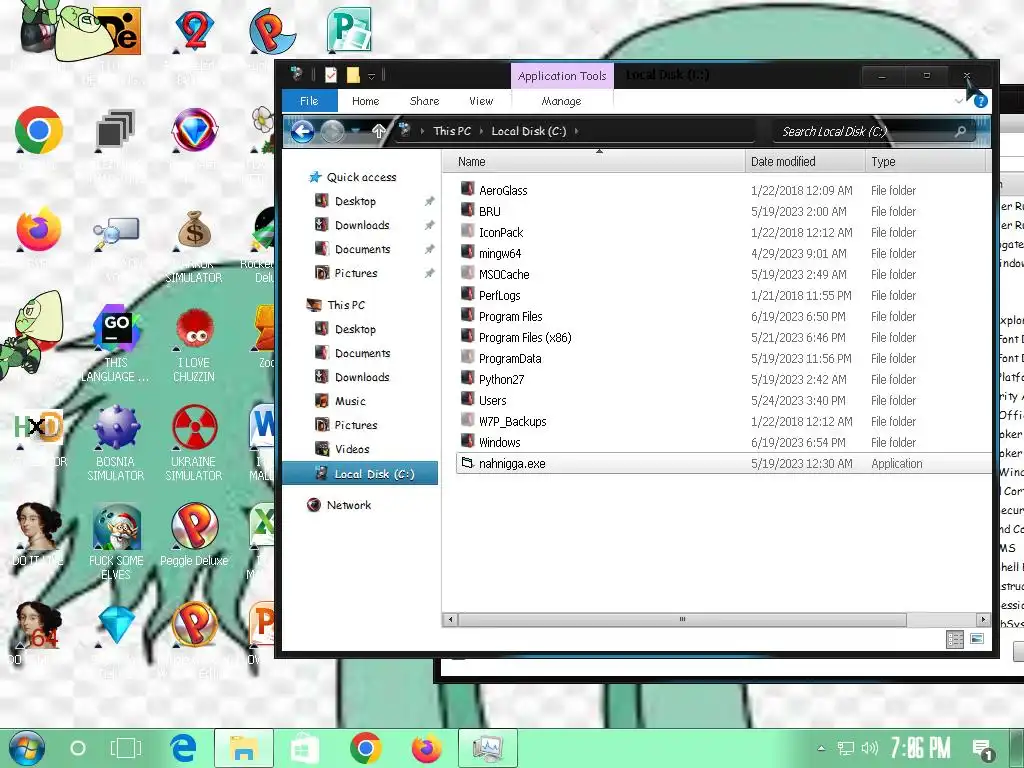Click into Search Local Disk (C:) box

pos(874,131)
